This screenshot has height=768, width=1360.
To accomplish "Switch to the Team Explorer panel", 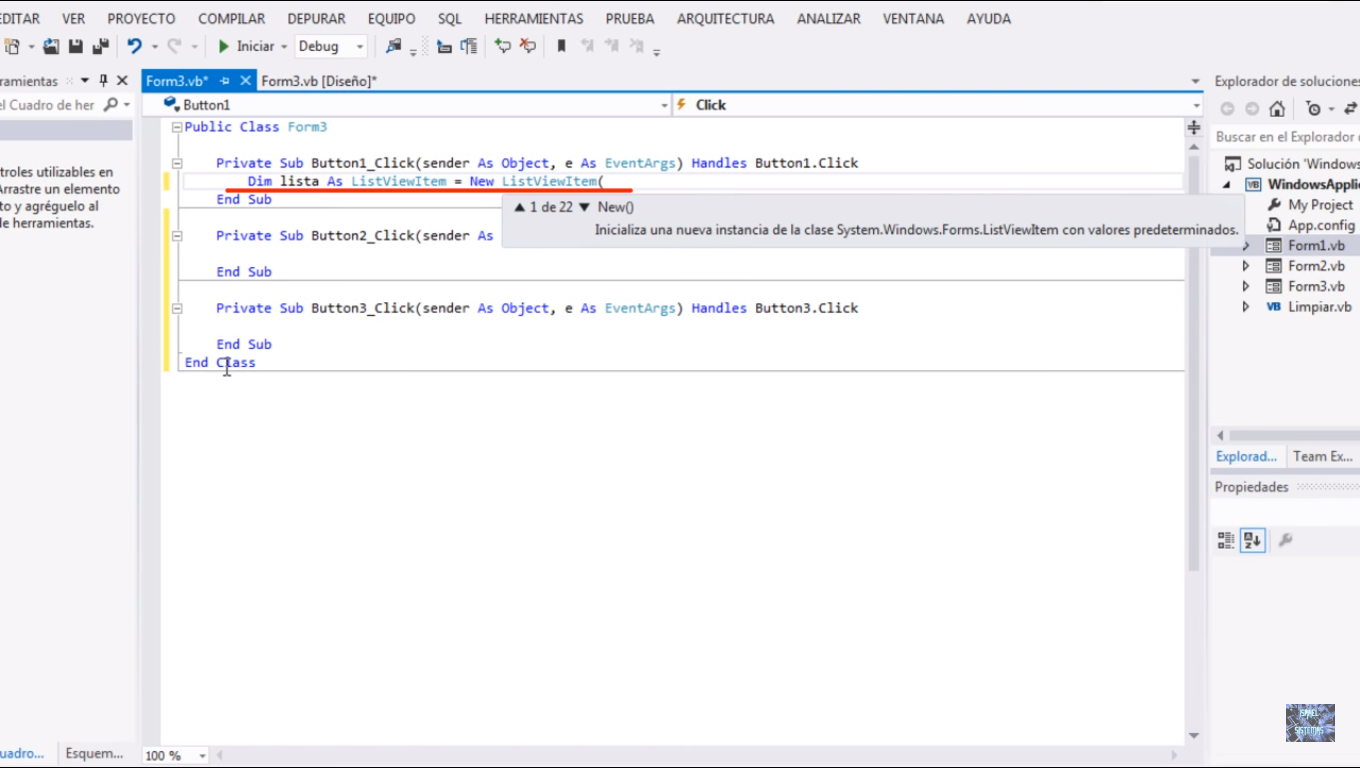I will click(1322, 455).
